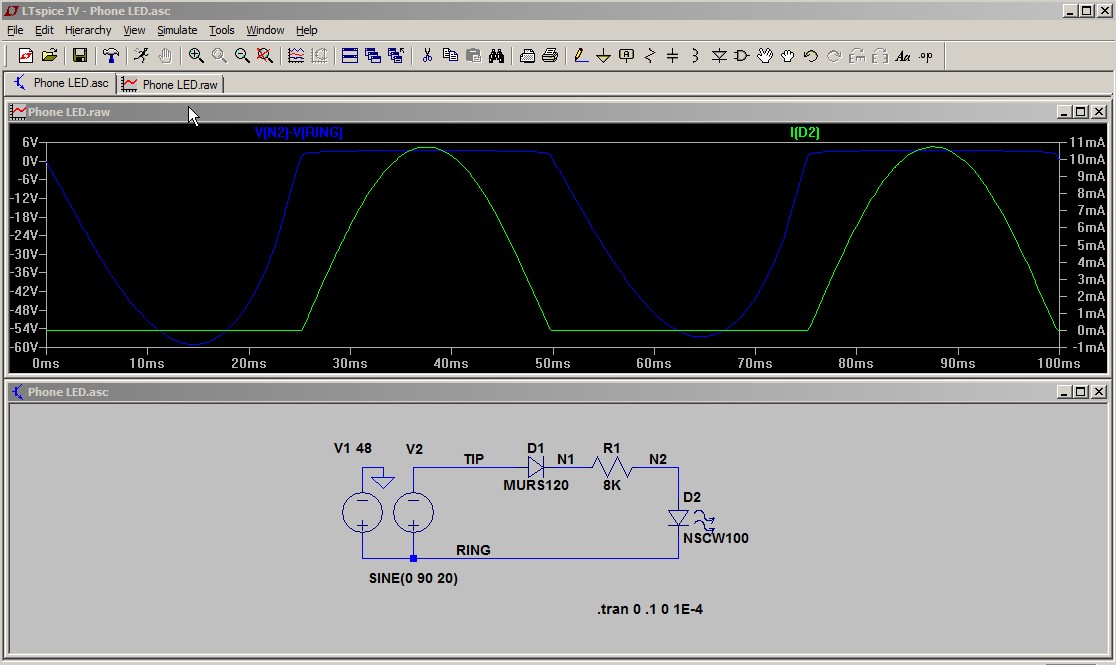Image resolution: width=1116 pixels, height=665 pixels.
Task: Select the Place Capacitor tool
Action: 673,56
